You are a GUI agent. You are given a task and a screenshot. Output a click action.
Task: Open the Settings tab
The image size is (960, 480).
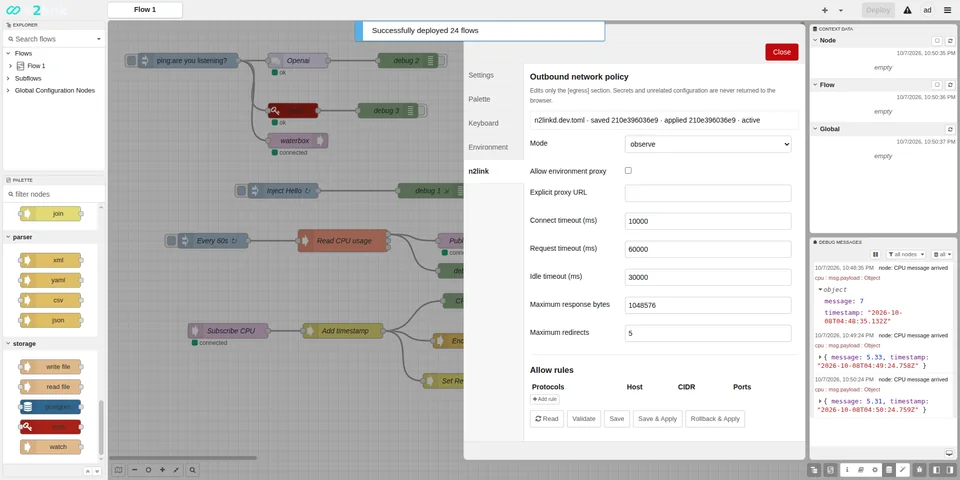pyautogui.click(x=493, y=75)
